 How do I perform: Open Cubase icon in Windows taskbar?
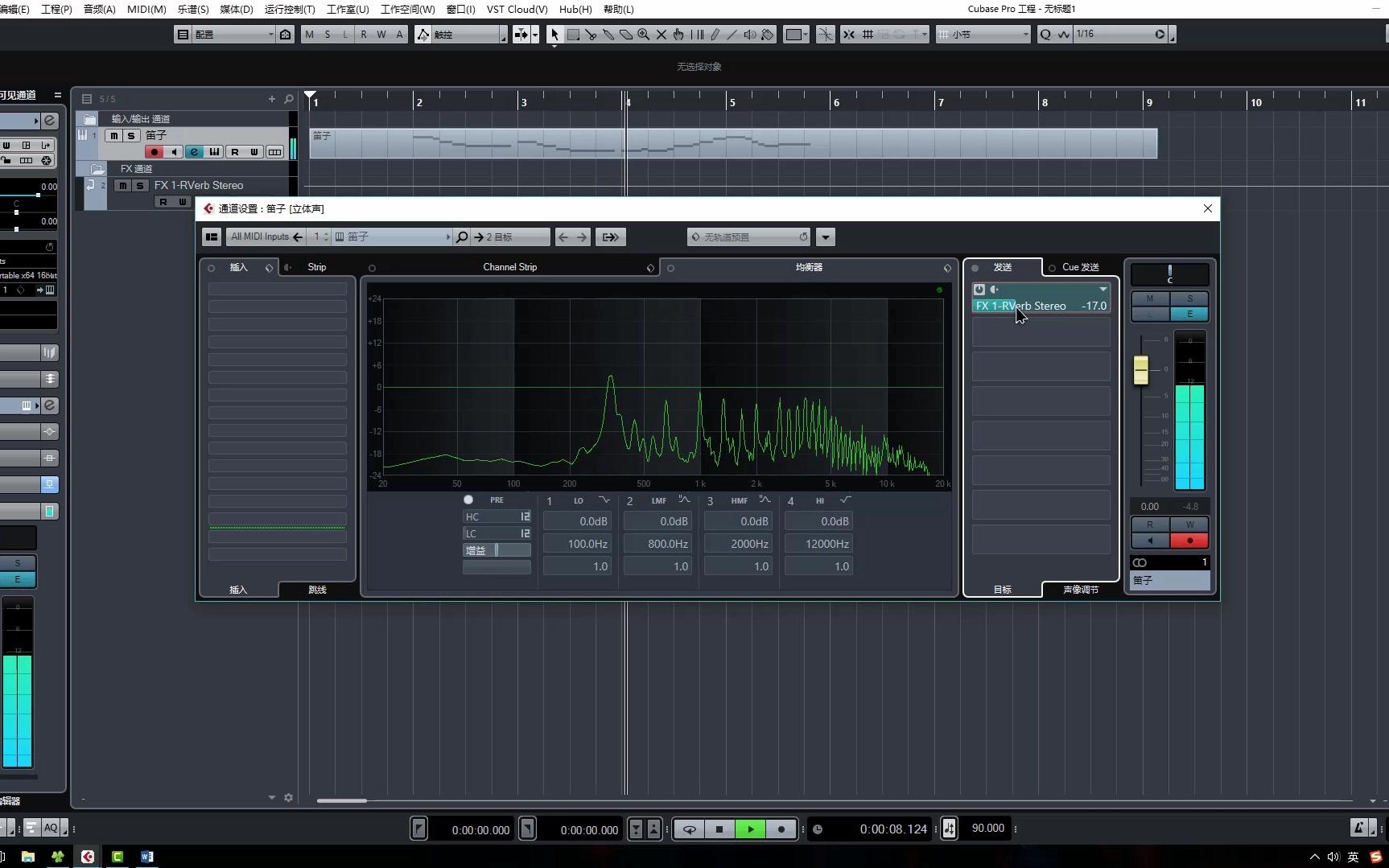tap(88, 857)
